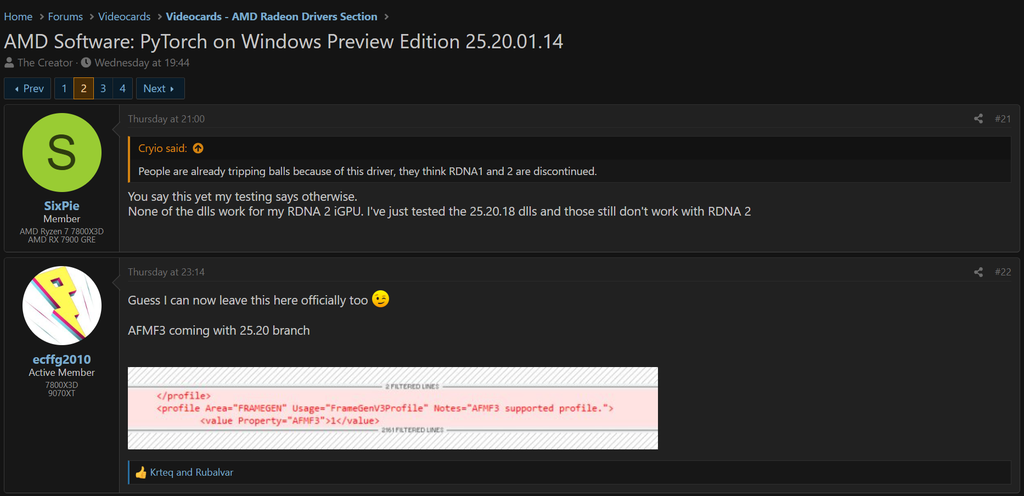The height and width of the screenshot is (496, 1024).
Task: Click the quoted text about RDNA1 and 2
Action: (x=368, y=172)
